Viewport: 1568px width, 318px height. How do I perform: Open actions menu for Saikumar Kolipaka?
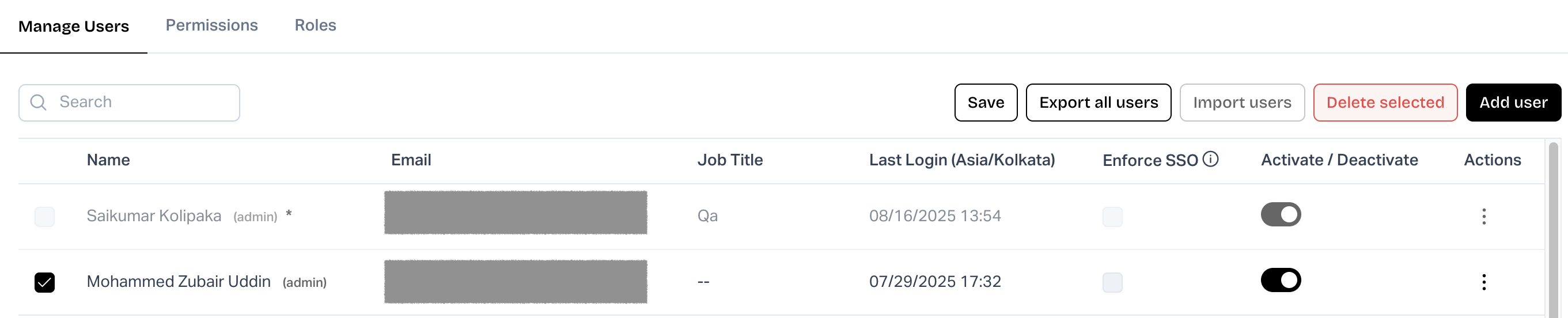click(1483, 216)
